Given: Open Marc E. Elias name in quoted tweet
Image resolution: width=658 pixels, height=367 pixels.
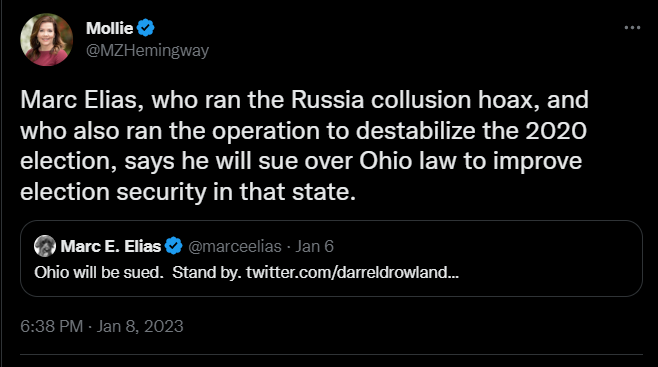Looking at the screenshot, I should tap(111, 246).
